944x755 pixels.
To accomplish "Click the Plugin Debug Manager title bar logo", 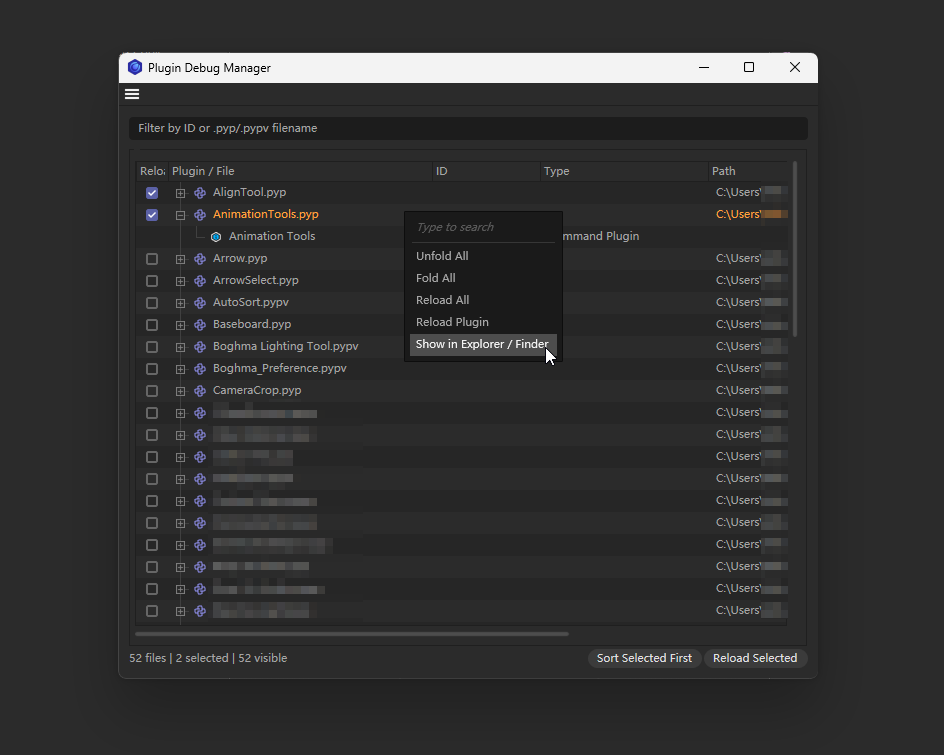I will click(x=135, y=67).
